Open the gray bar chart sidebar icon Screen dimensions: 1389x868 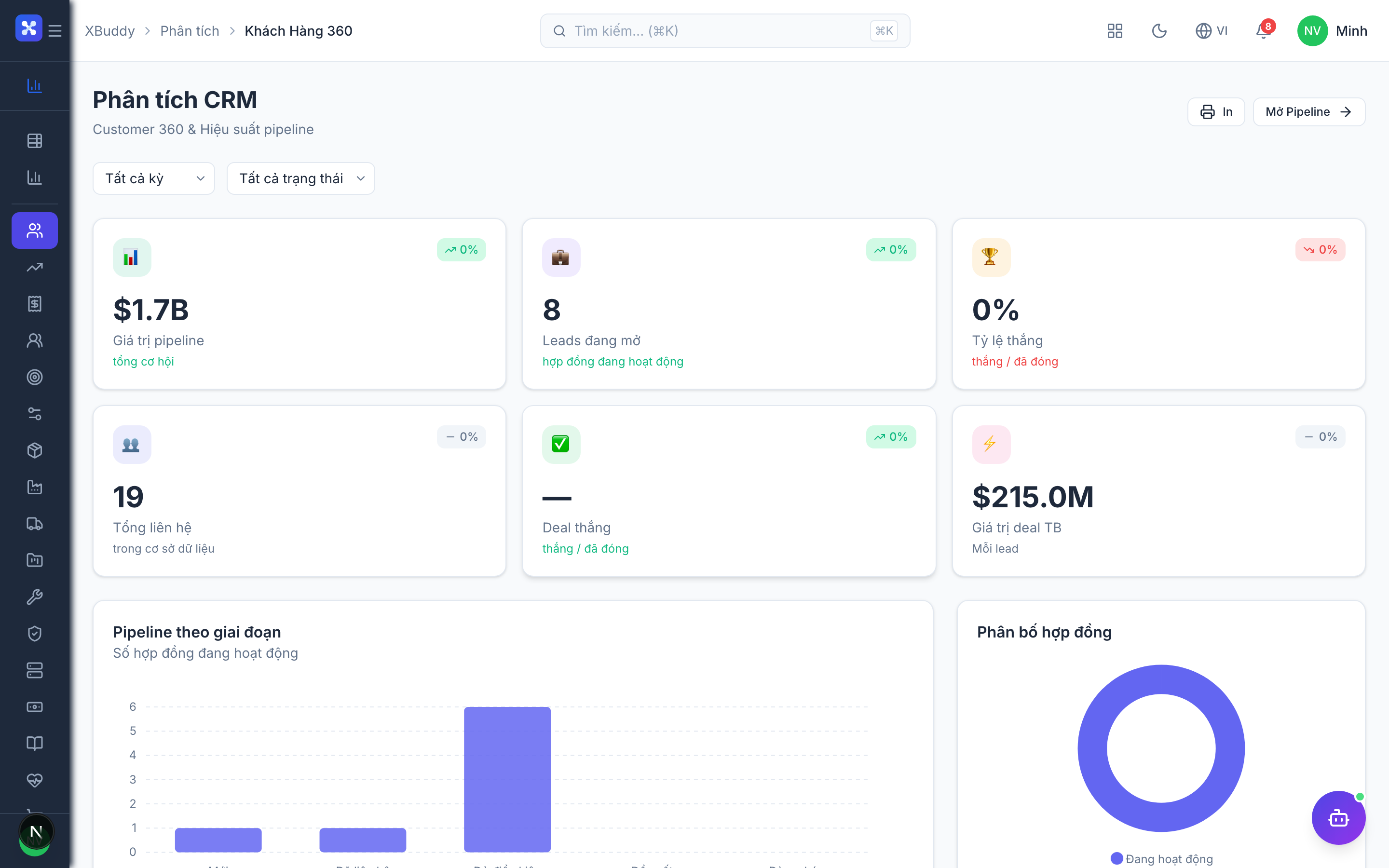(x=34, y=177)
